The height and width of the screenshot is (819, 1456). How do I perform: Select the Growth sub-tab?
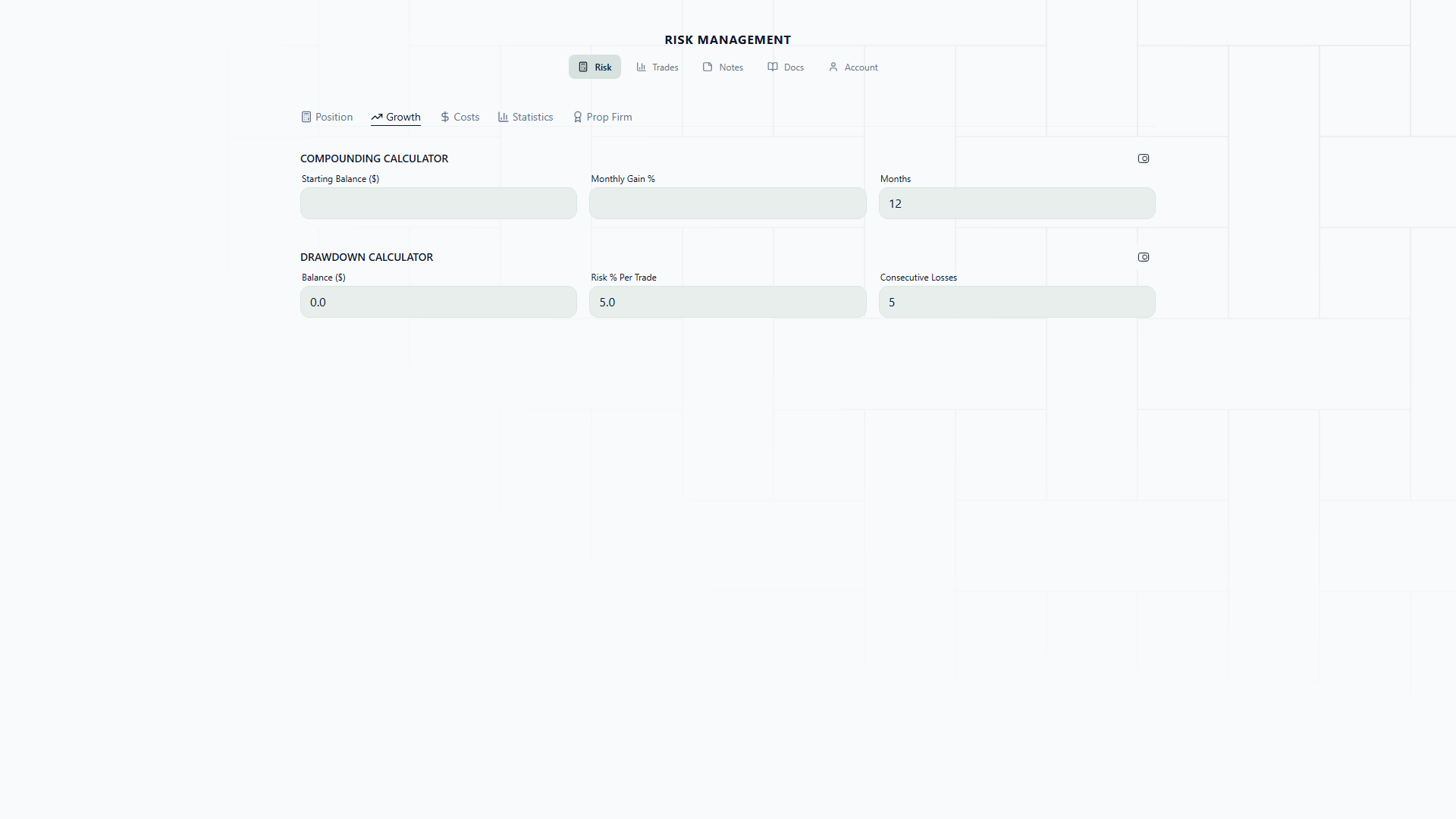click(x=396, y=118)
